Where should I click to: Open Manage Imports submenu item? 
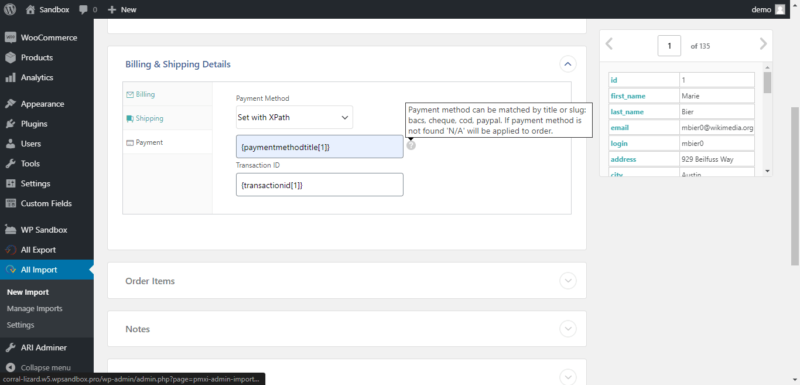pos(35,309)
